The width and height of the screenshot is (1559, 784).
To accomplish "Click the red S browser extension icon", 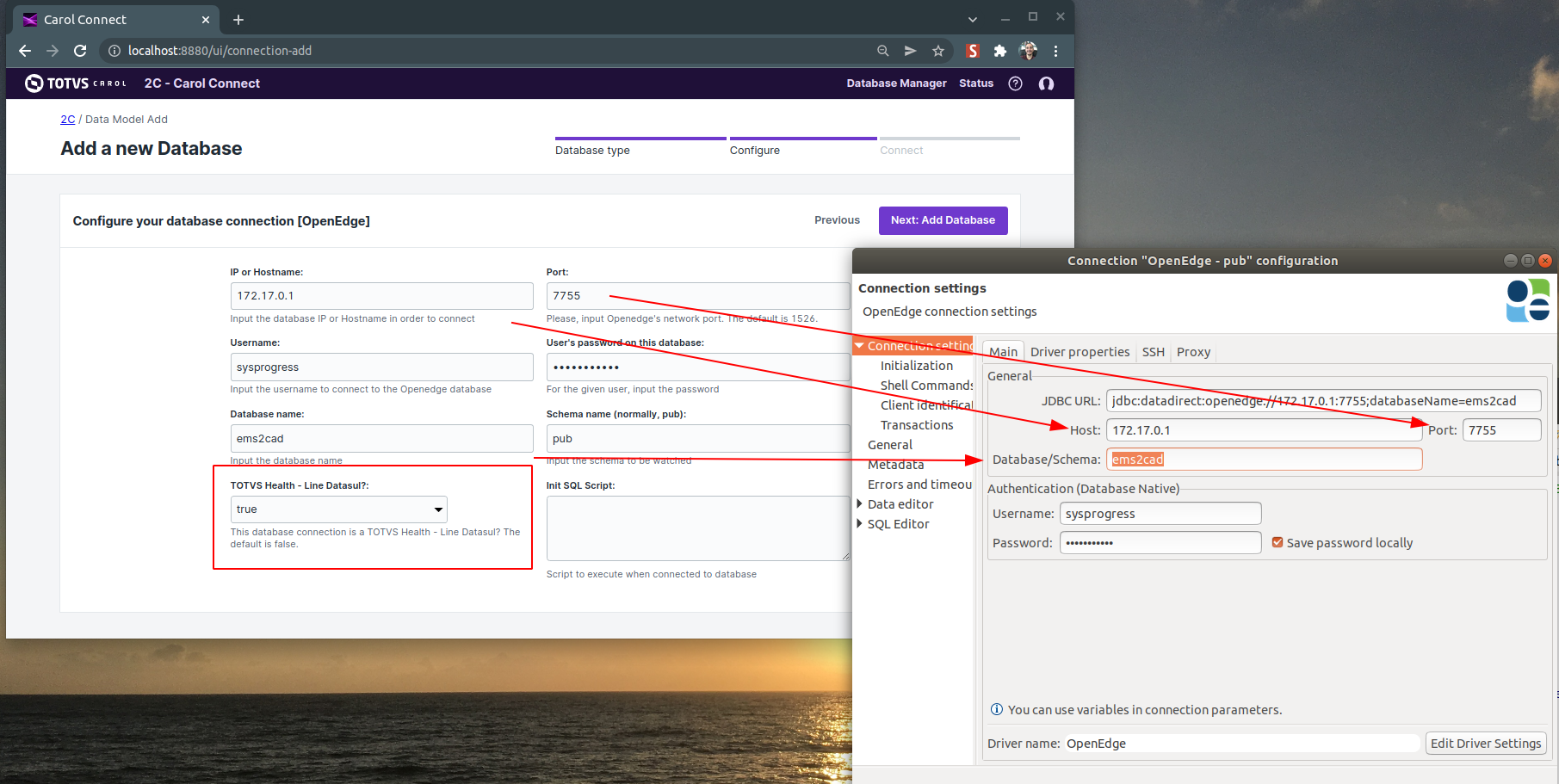I will (973, 51).
